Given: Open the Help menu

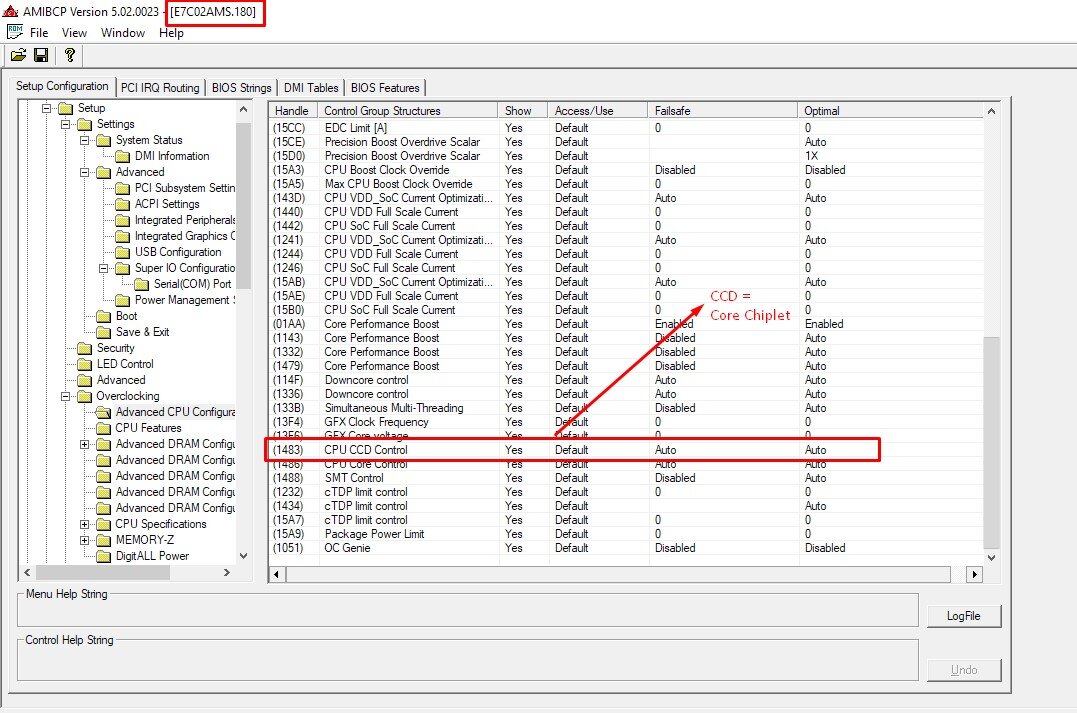Looking at the screenshot, I should pyautogui.click(x=171, y=32).
